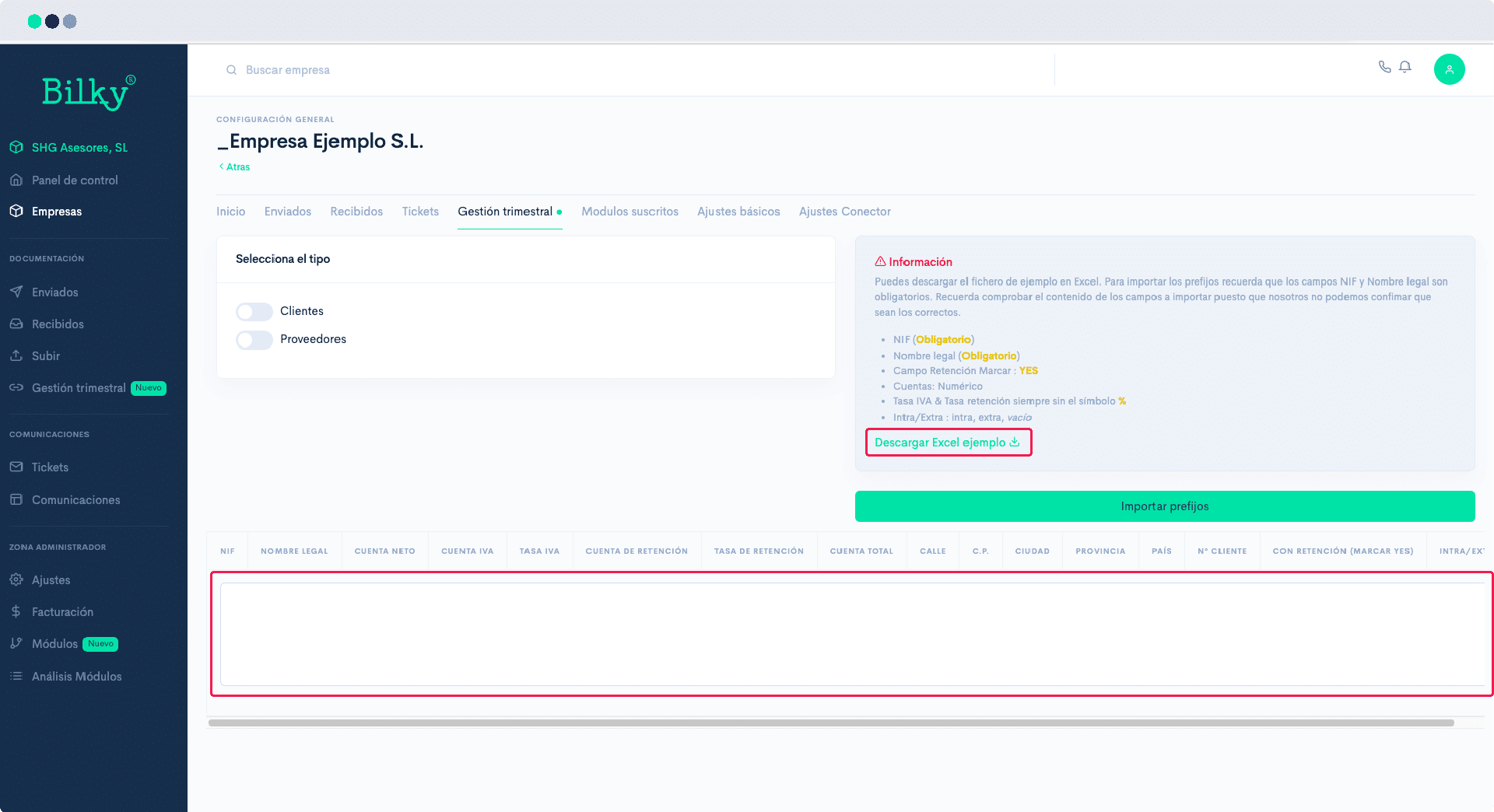Viewport: 1494px width, 812px height.
Task: Click the phone icon in top bar
Action: (x=1384, y=67)
